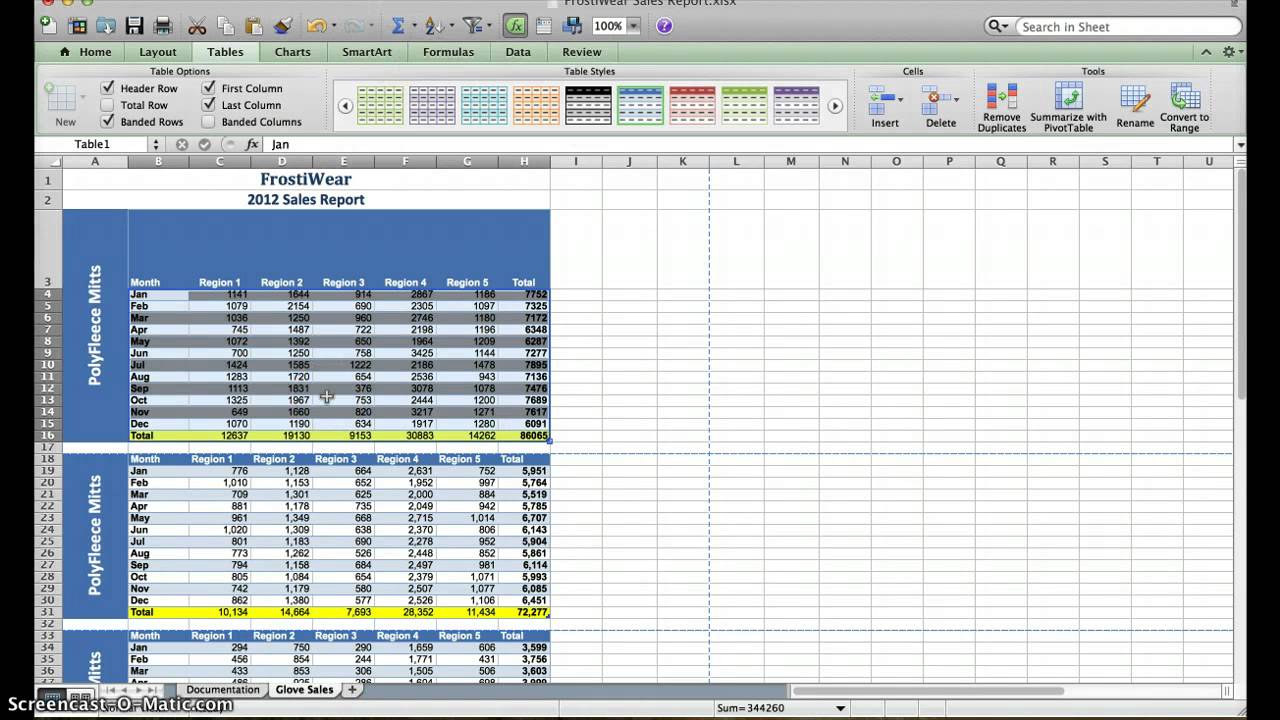Switch to the Formulas tab
1280x720 pixels.
coord(448,52)
